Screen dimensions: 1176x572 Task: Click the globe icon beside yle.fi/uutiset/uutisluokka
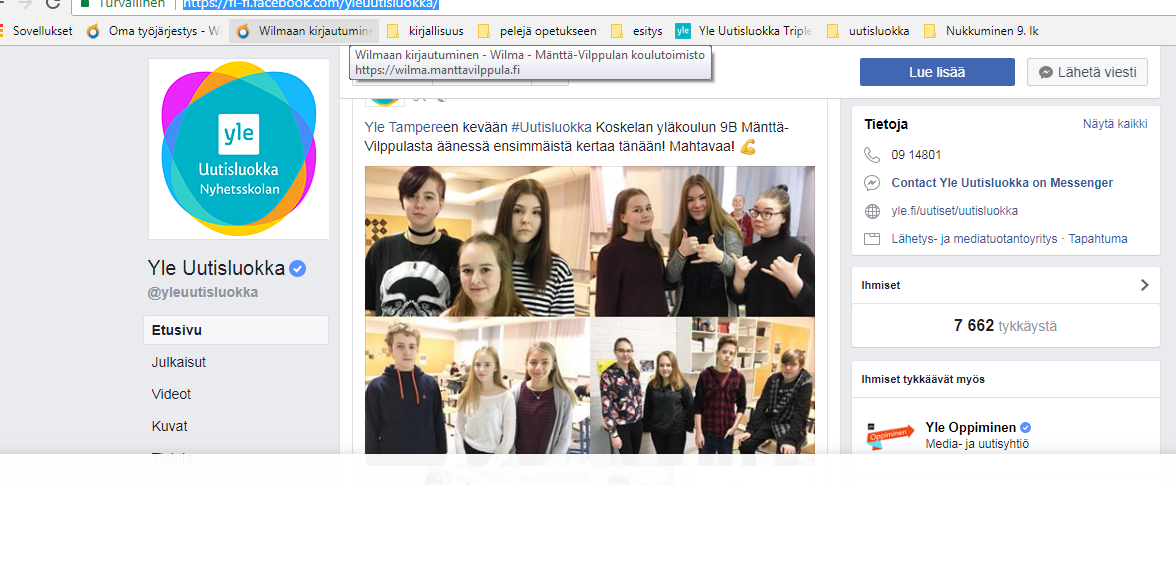coord(872,211)
